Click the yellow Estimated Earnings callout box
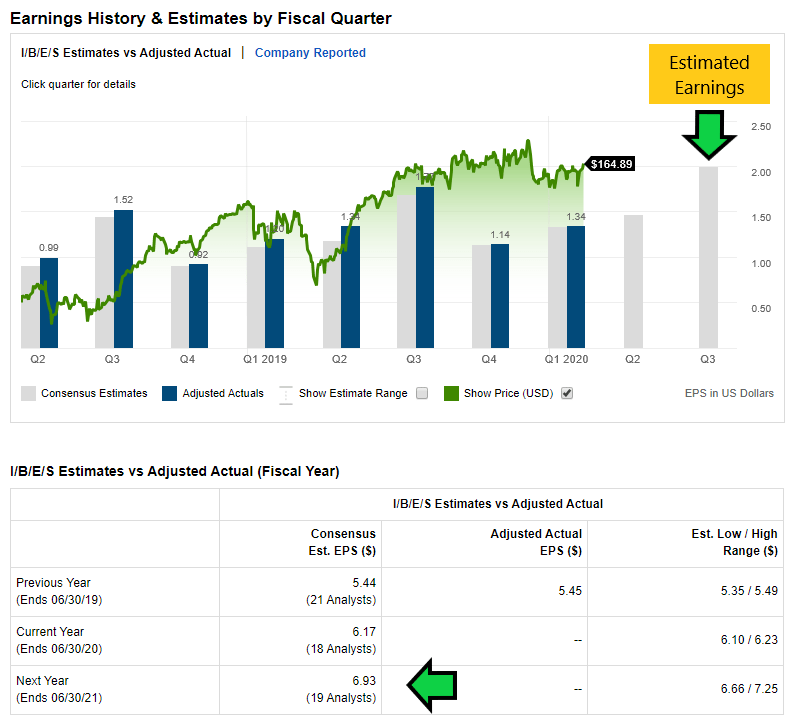The image size is (794, 722). pos(709,75)
